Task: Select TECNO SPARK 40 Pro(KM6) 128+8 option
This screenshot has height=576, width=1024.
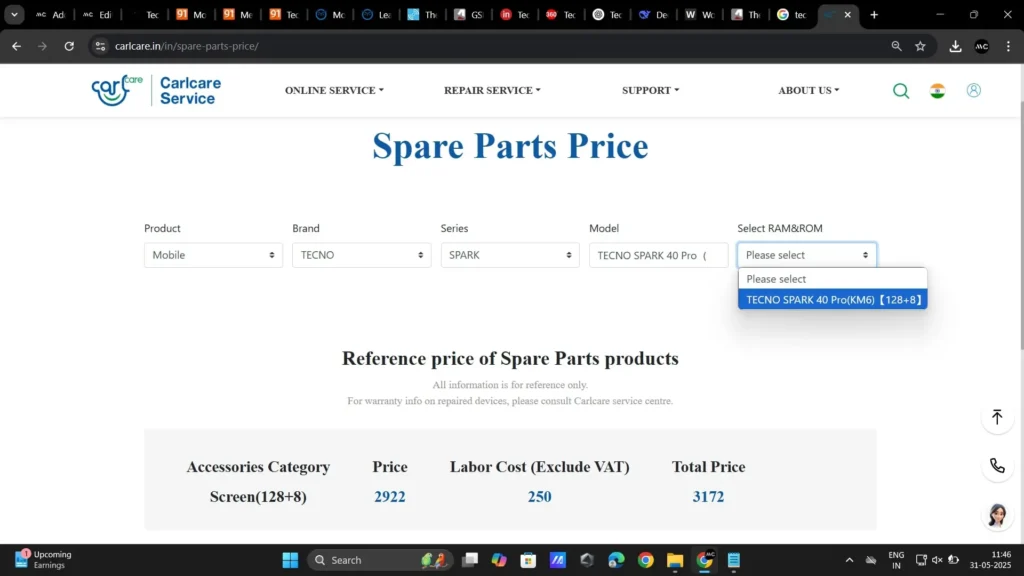Action: 833,300
